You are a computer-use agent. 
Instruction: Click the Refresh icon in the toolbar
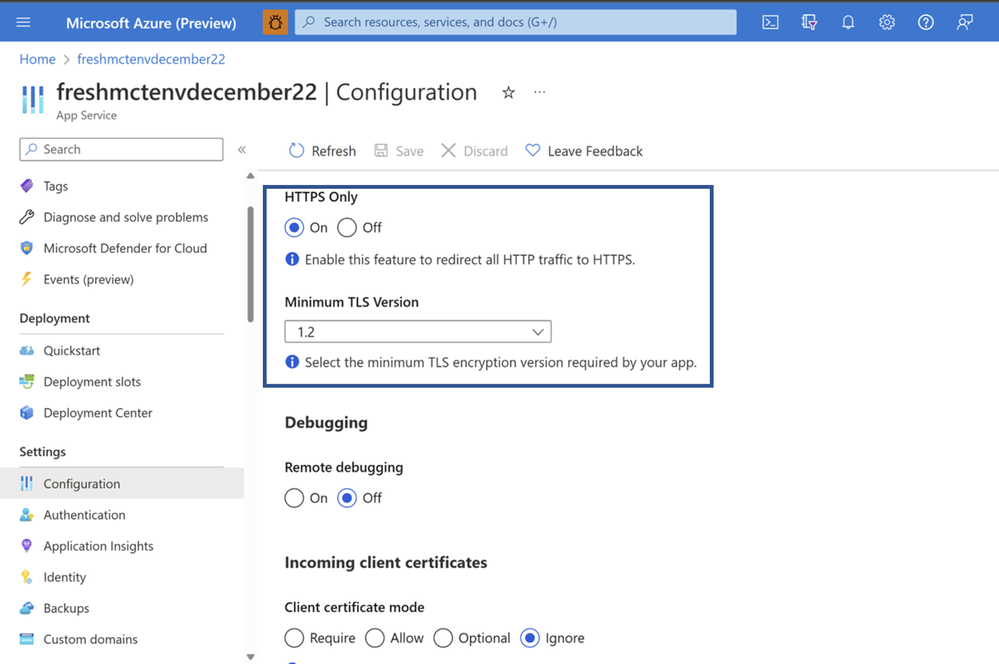[296, 150]
